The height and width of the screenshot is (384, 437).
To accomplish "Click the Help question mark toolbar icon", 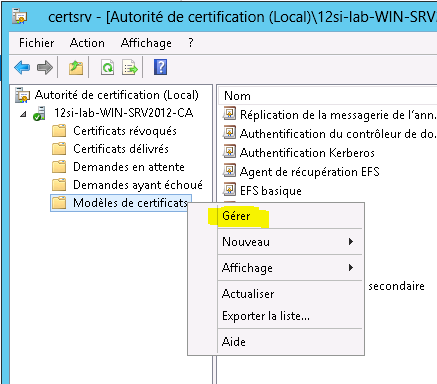I will (160, 67).
